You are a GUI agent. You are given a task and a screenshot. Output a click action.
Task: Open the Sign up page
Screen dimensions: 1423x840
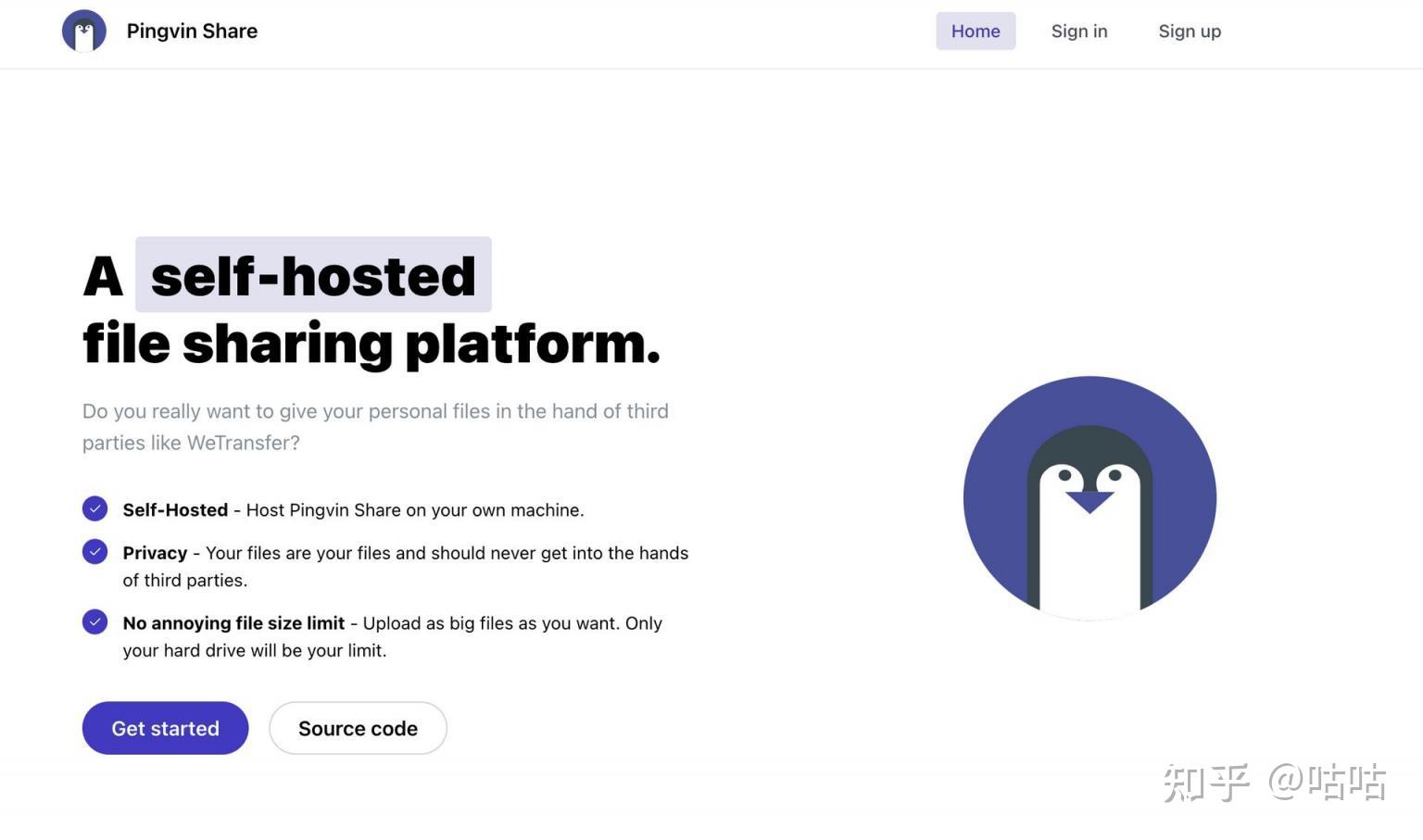pos(1190,31)
